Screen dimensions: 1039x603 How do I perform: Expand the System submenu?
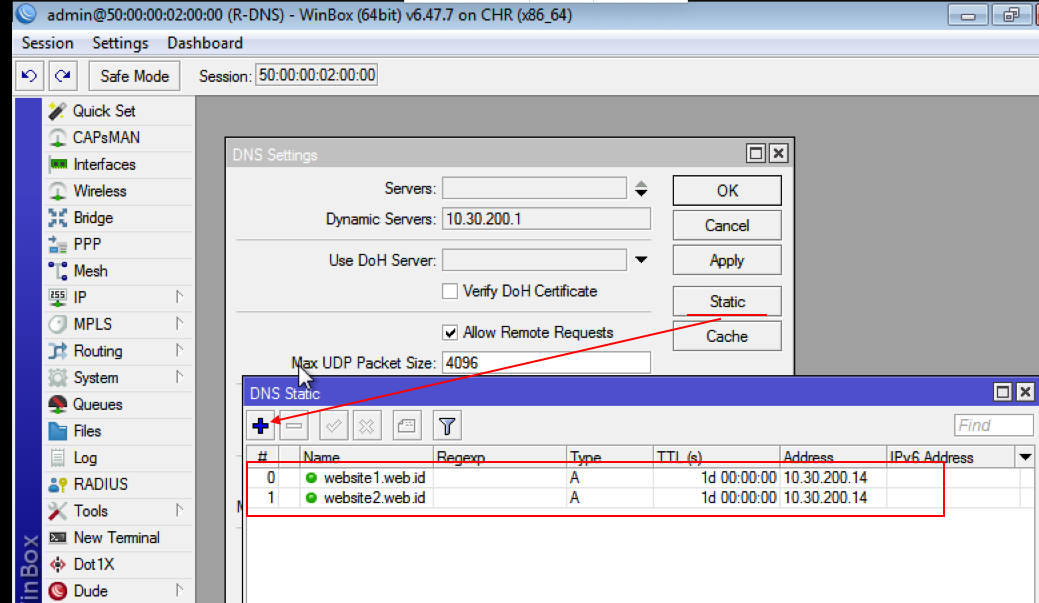point(179,377)
